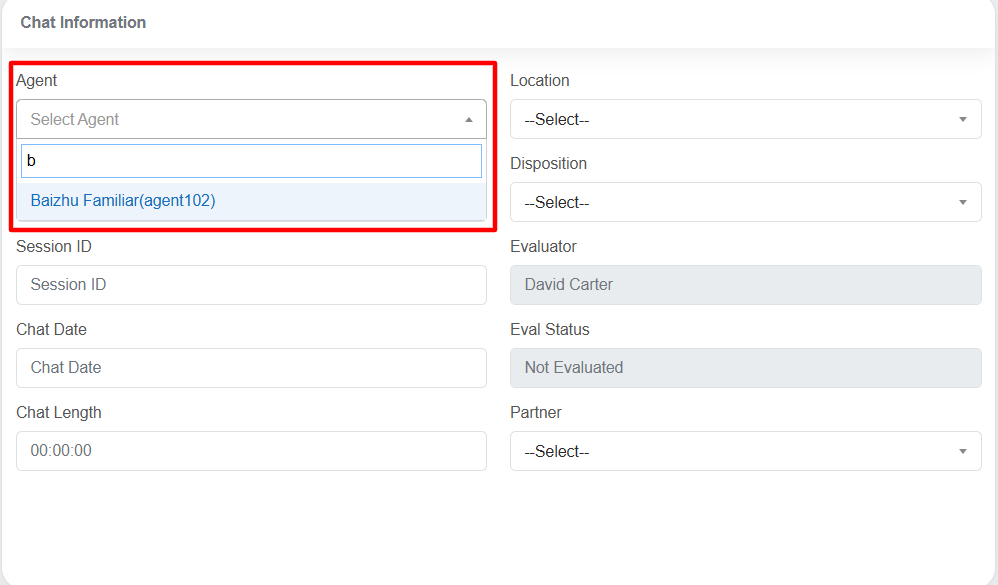Click the Agent field label

[x=37, y=80]
